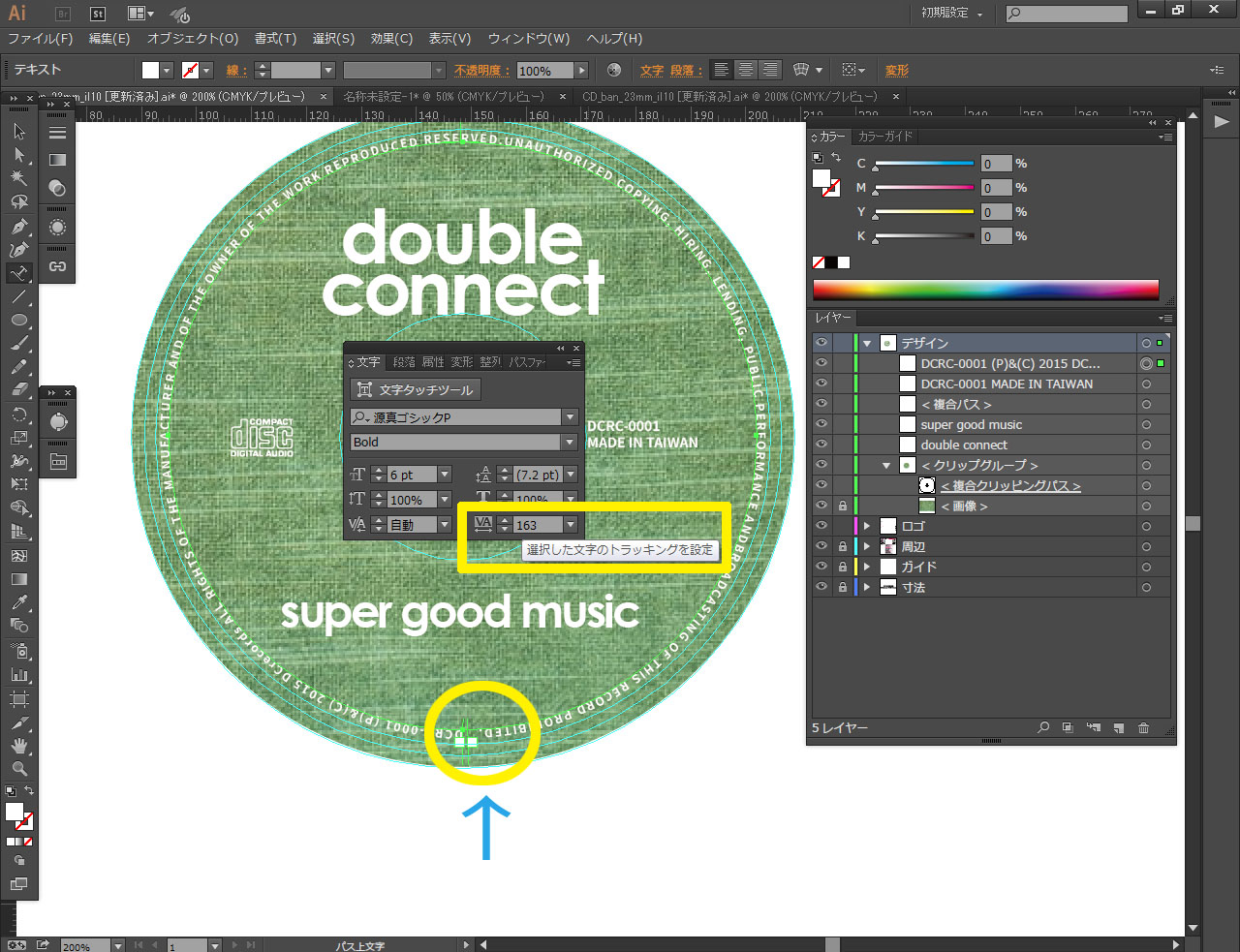Viewport: 1240px width, 952px height.
Task: Open Bridge via the Br icon
Action: pyautogui.click(x=63, y=14)
